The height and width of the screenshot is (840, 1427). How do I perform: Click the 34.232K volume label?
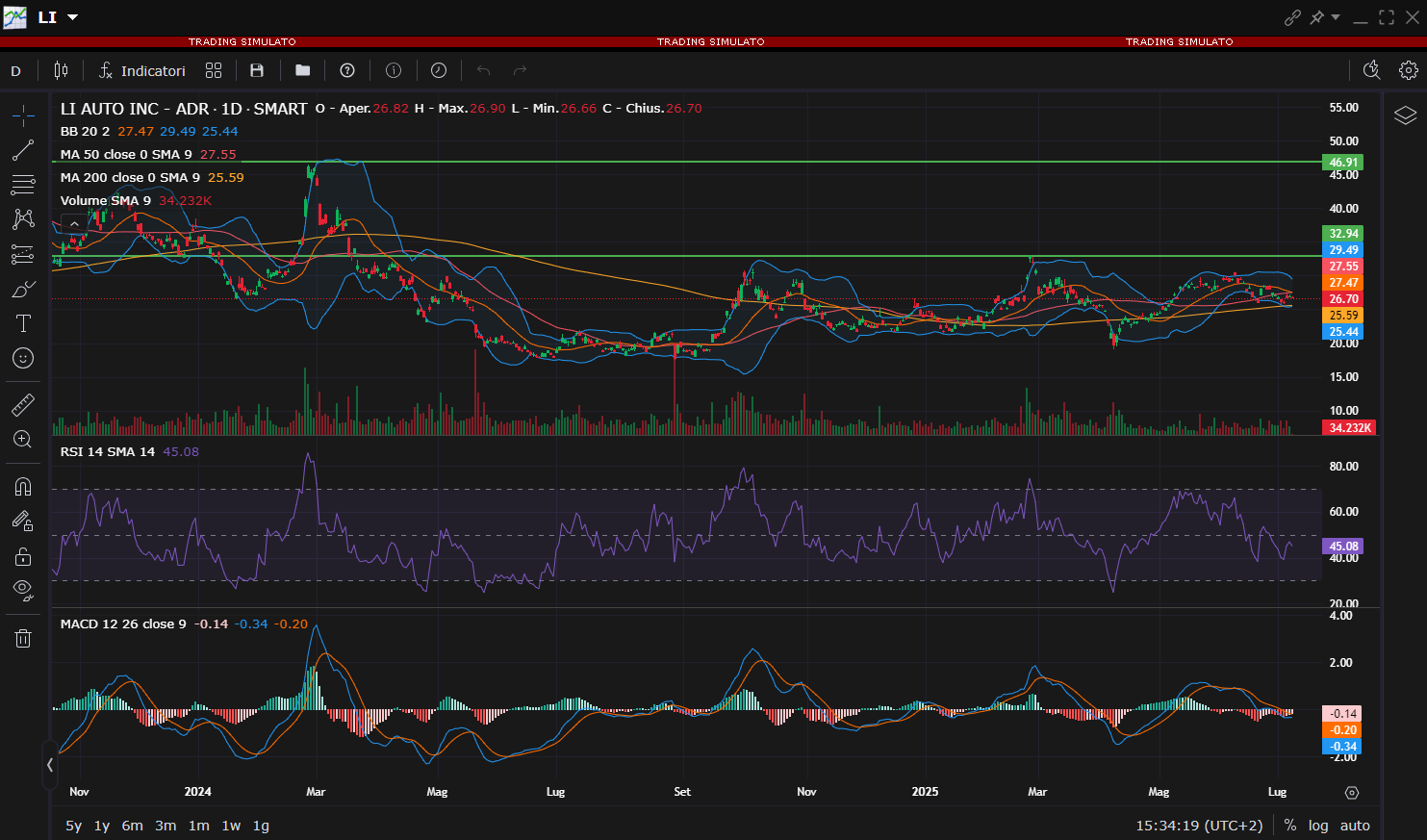point(1350,427)
